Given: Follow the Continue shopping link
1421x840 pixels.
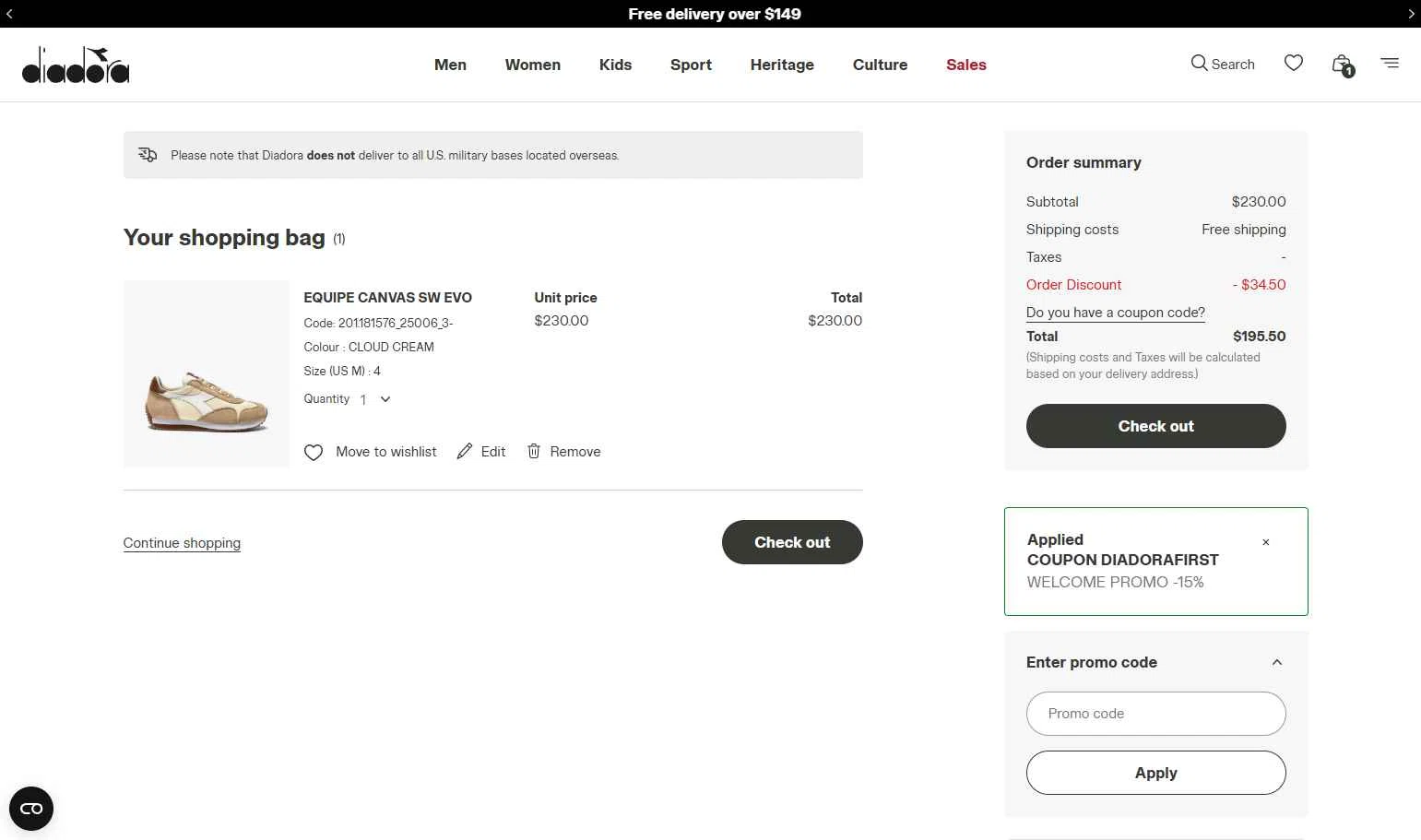Looking at the screenshot, I should tap(182, 543).
